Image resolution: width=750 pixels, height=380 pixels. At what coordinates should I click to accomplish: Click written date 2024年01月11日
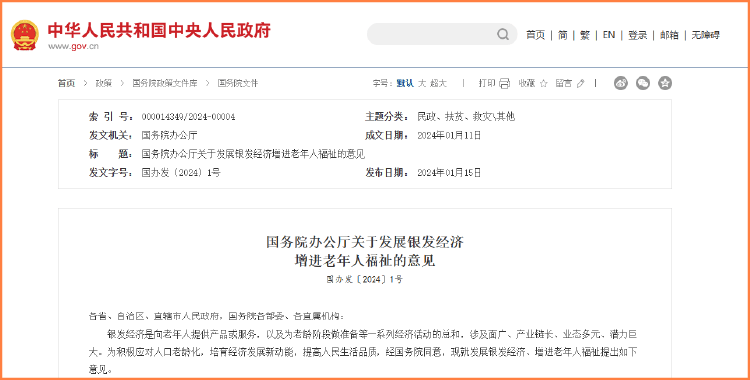(x=449, y=135)
